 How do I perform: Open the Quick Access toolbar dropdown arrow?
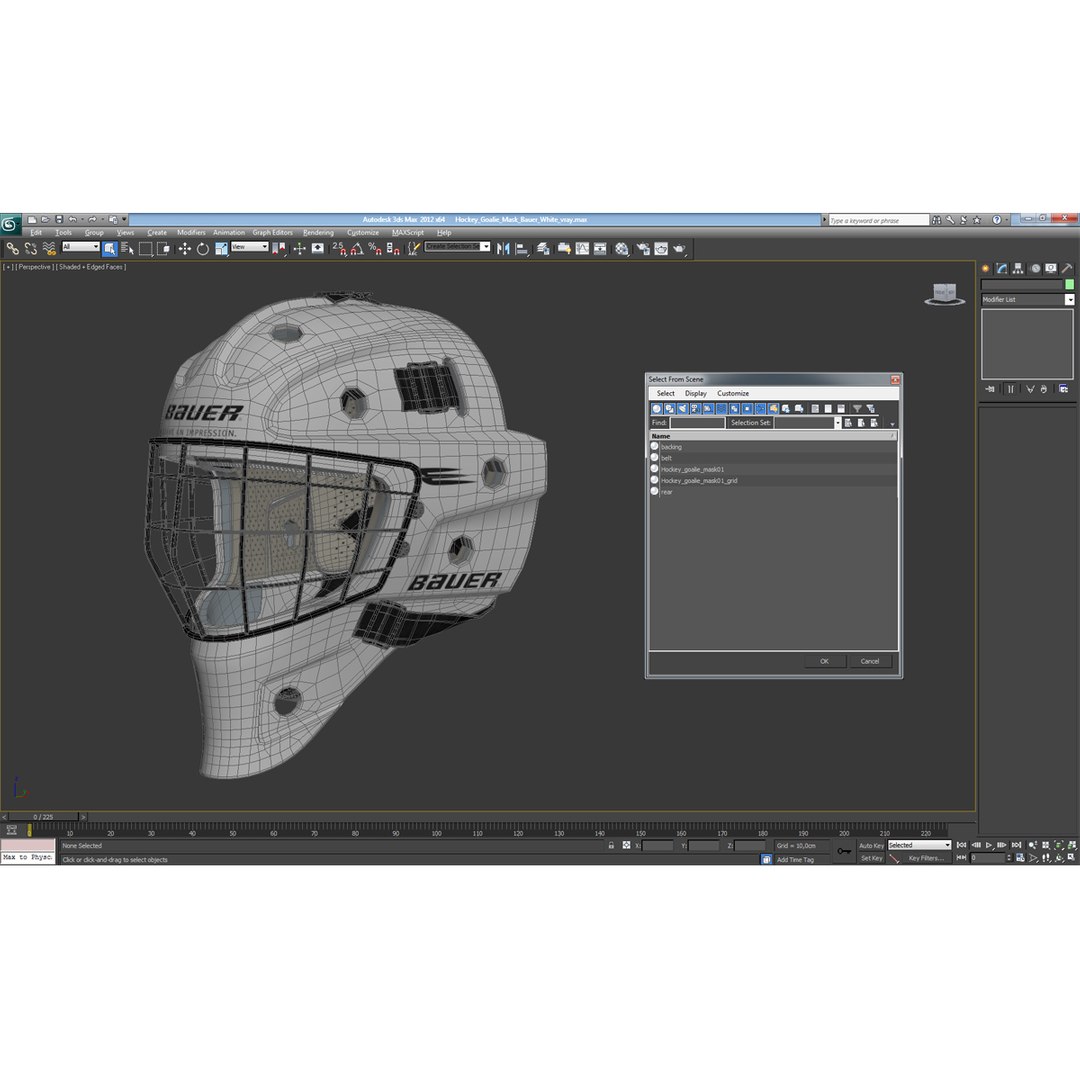(x=124, y=220)
